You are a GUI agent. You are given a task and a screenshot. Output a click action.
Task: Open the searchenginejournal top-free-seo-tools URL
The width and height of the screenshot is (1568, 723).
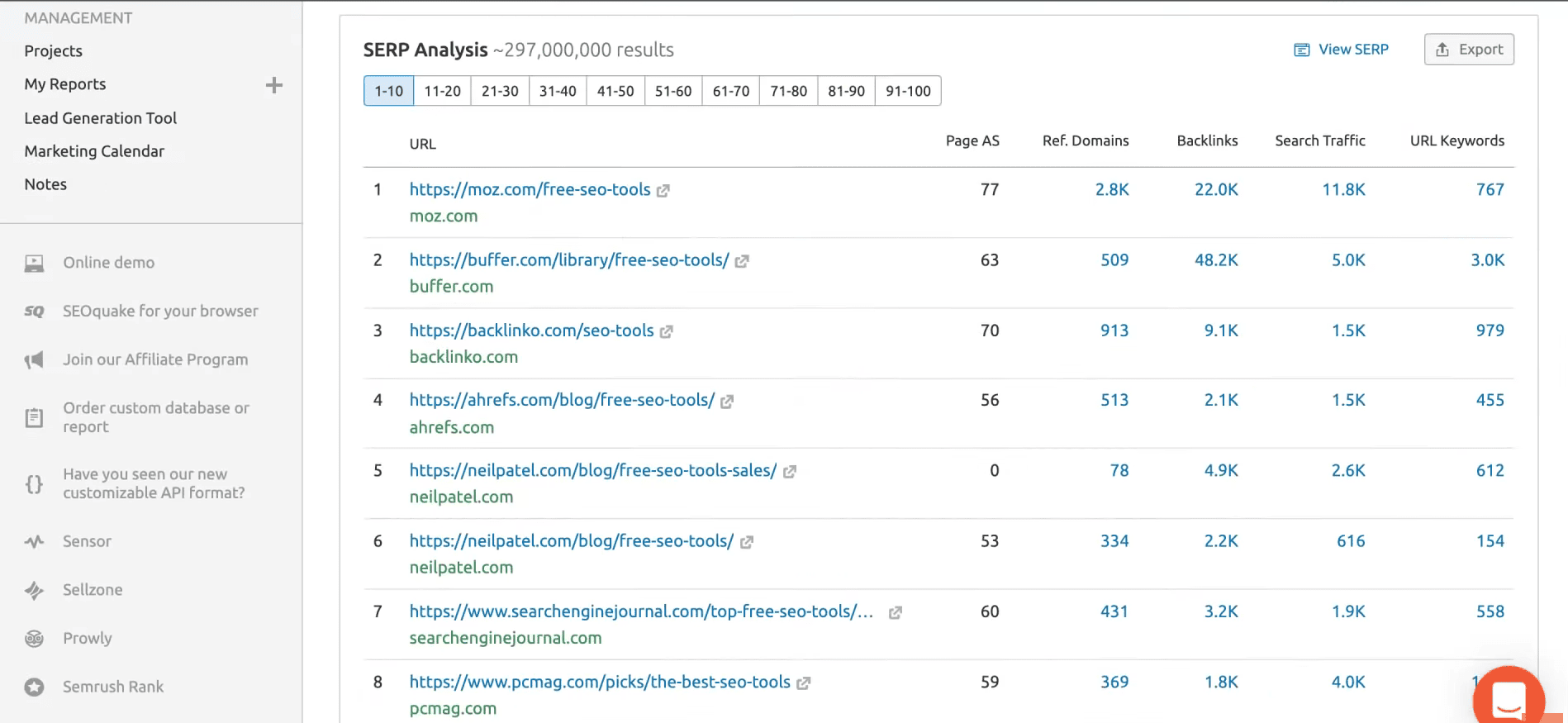(x=642, y=611)
